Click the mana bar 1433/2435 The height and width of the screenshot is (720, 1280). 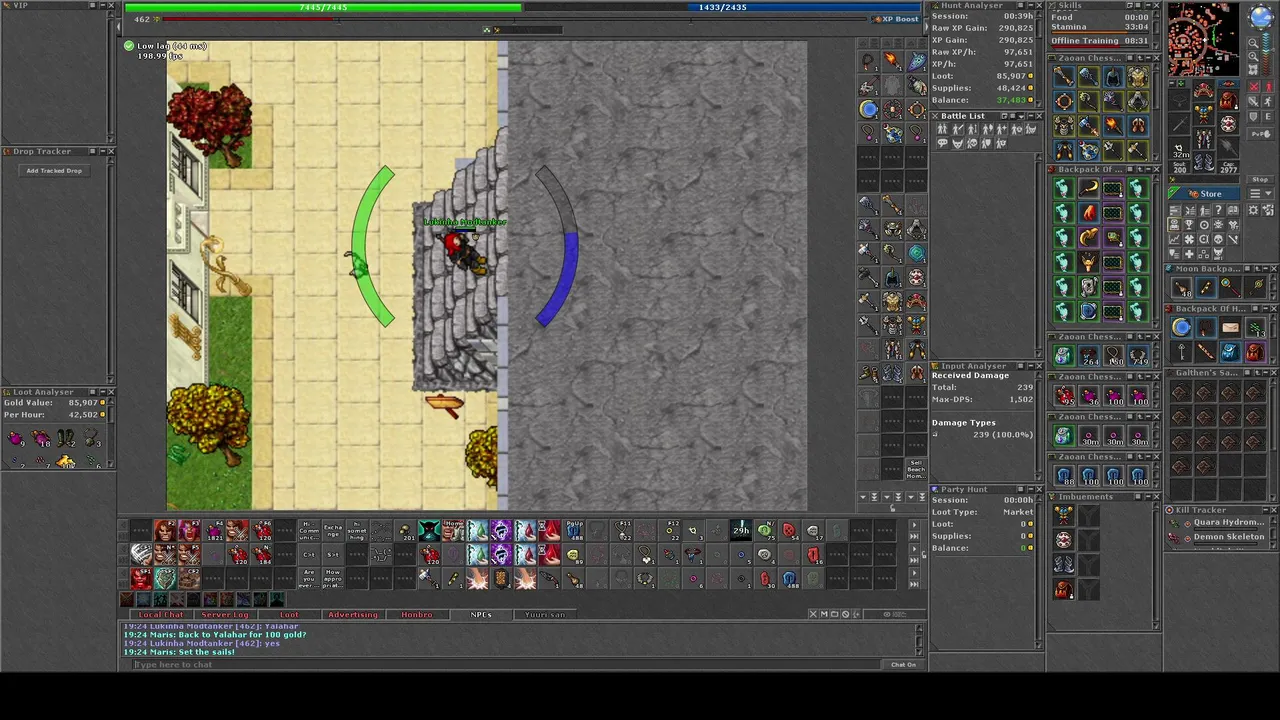click(722, 7)
